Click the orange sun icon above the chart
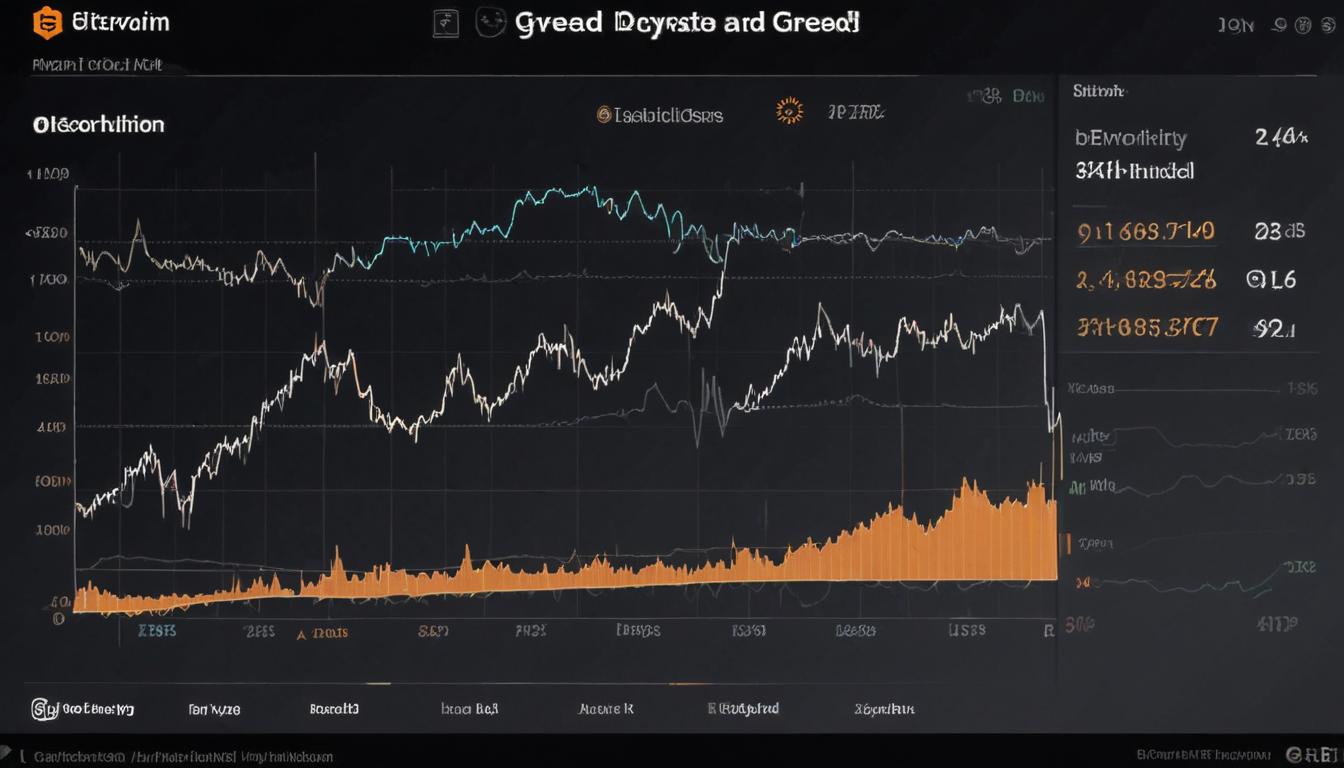 790,111
